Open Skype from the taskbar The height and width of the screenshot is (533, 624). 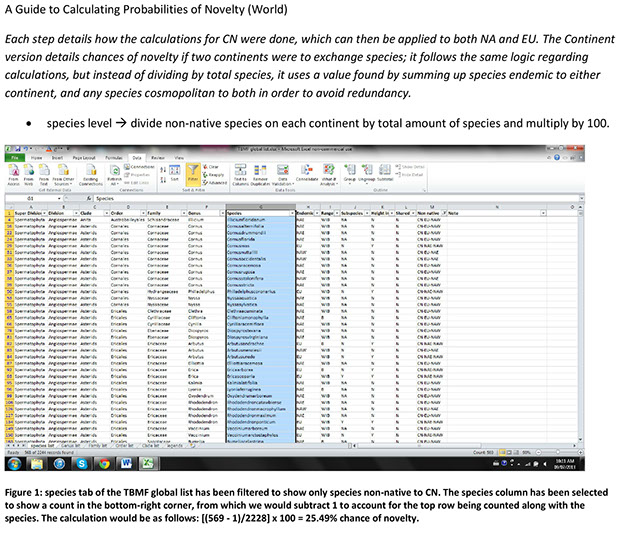[82, 464]
